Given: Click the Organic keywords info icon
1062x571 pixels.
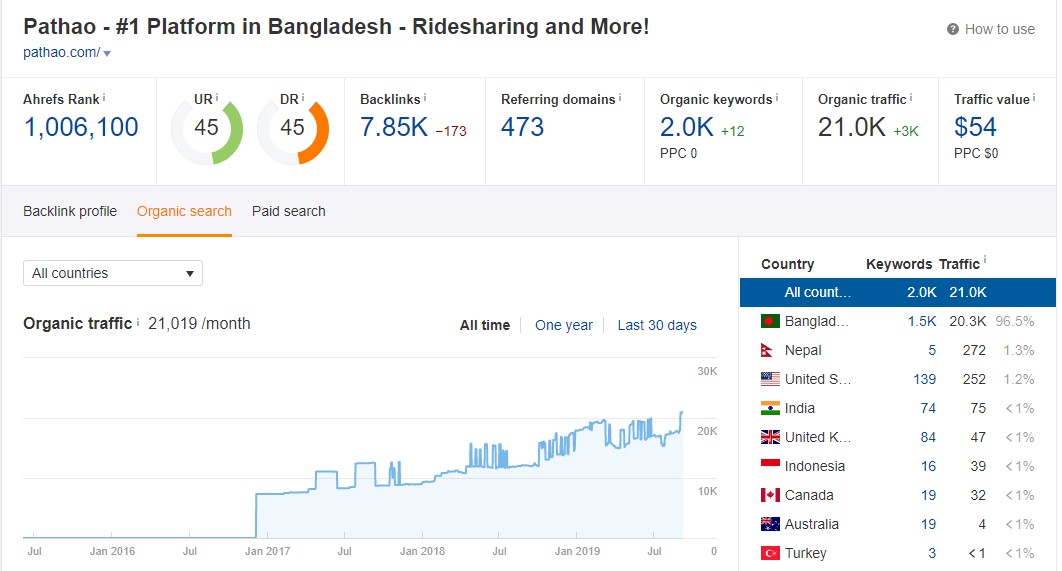Looking at the screenshot, I should pos(777,98).
